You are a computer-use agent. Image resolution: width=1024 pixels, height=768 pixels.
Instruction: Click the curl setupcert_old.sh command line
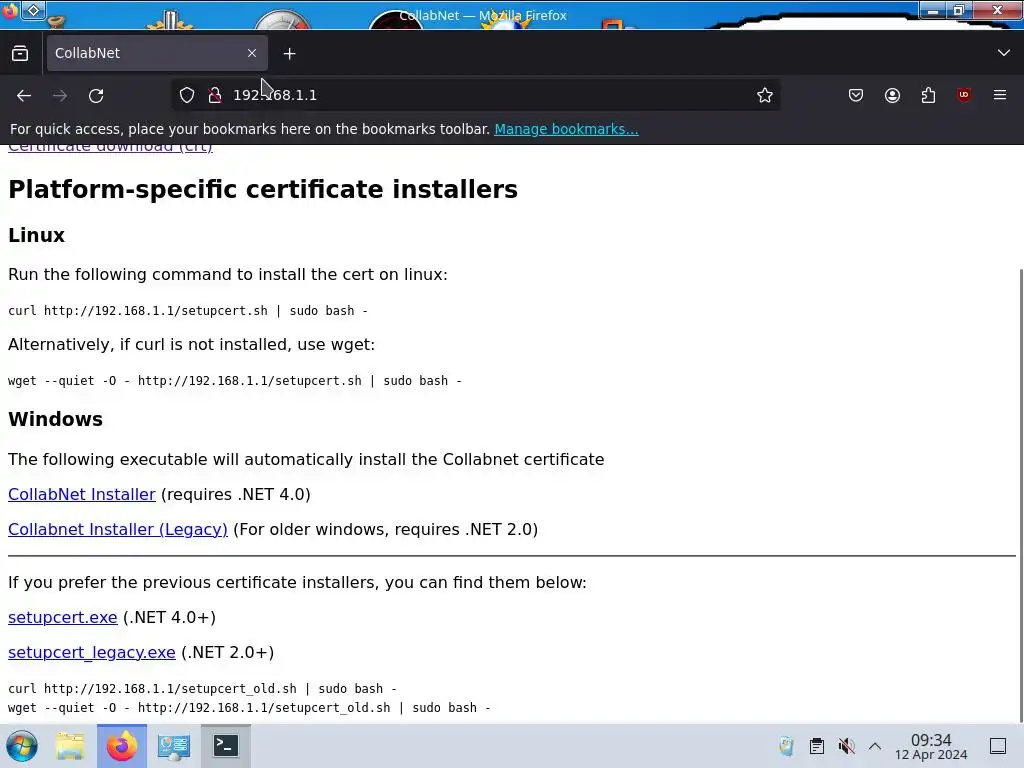point(202,689)
